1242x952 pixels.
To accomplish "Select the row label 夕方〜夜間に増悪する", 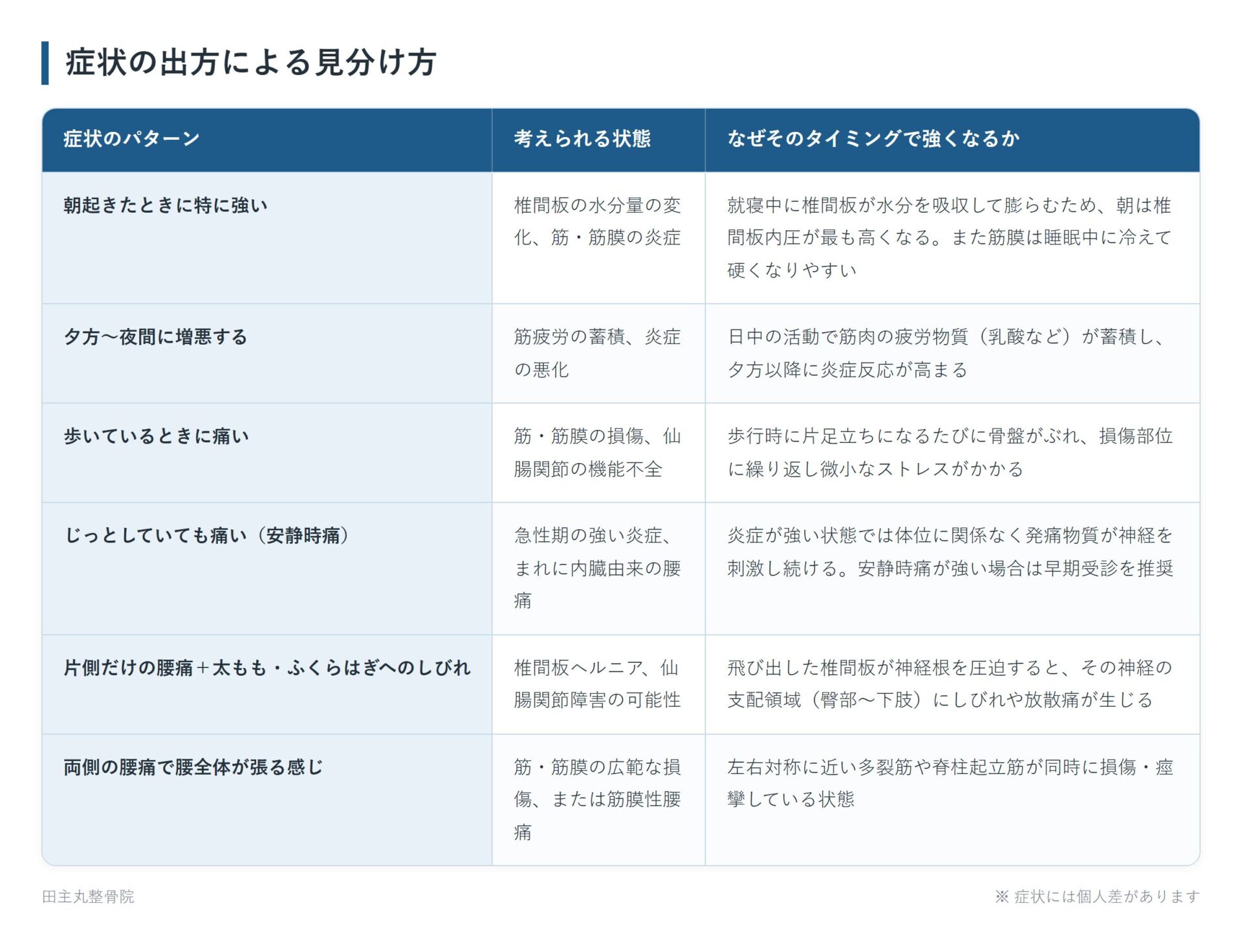I will [155, 336].
